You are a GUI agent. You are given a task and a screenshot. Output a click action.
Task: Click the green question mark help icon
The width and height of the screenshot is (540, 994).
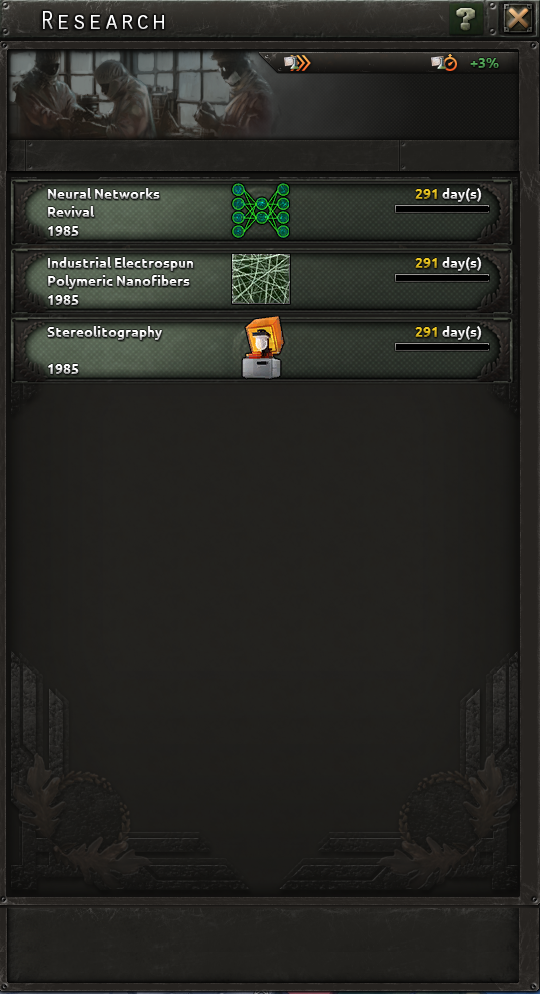[466, 19]
